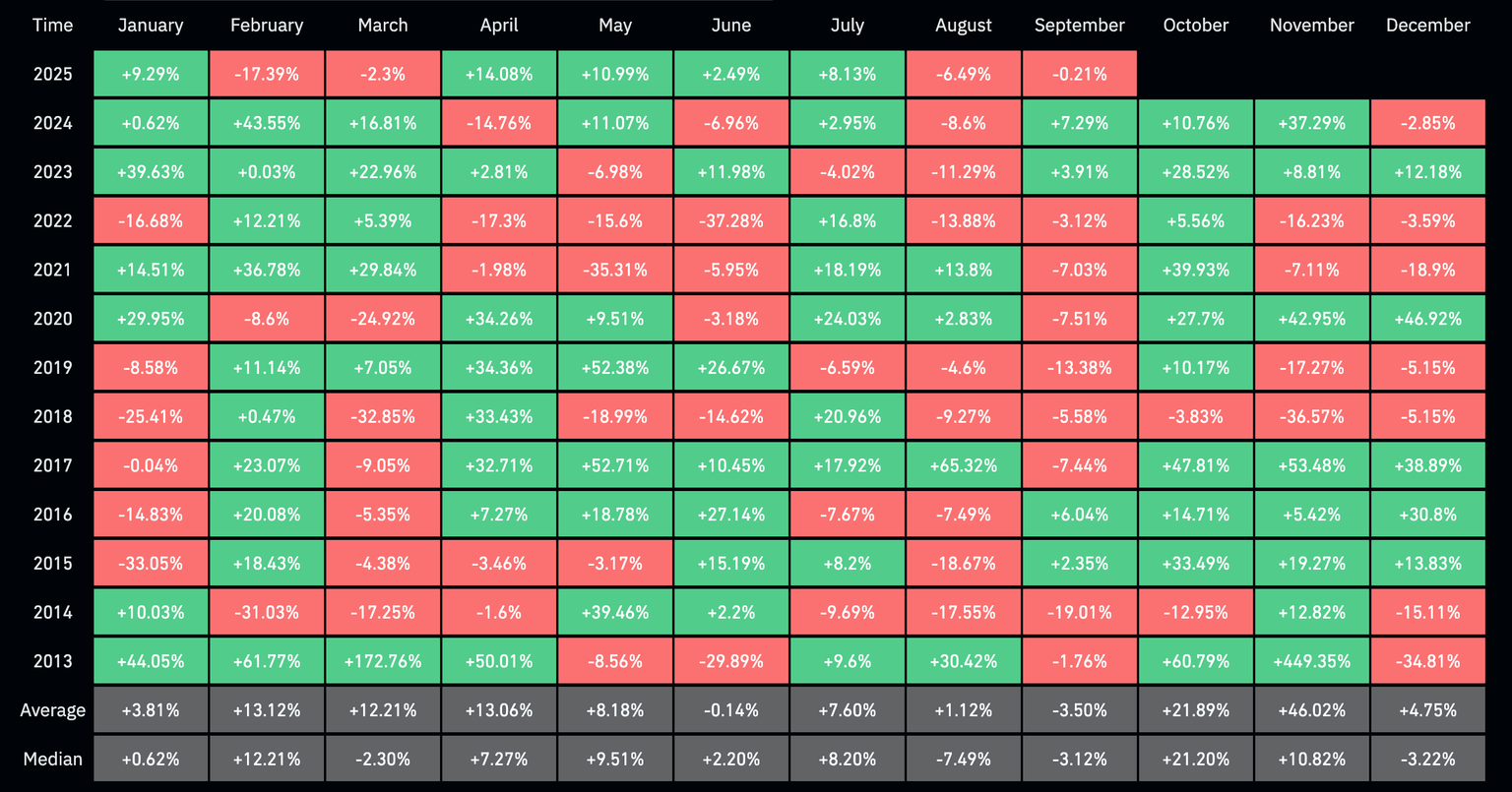Viewport: 1512px width, 792px height.
Task: Select the 2025 row label
Action: click(x=53, y=74)
